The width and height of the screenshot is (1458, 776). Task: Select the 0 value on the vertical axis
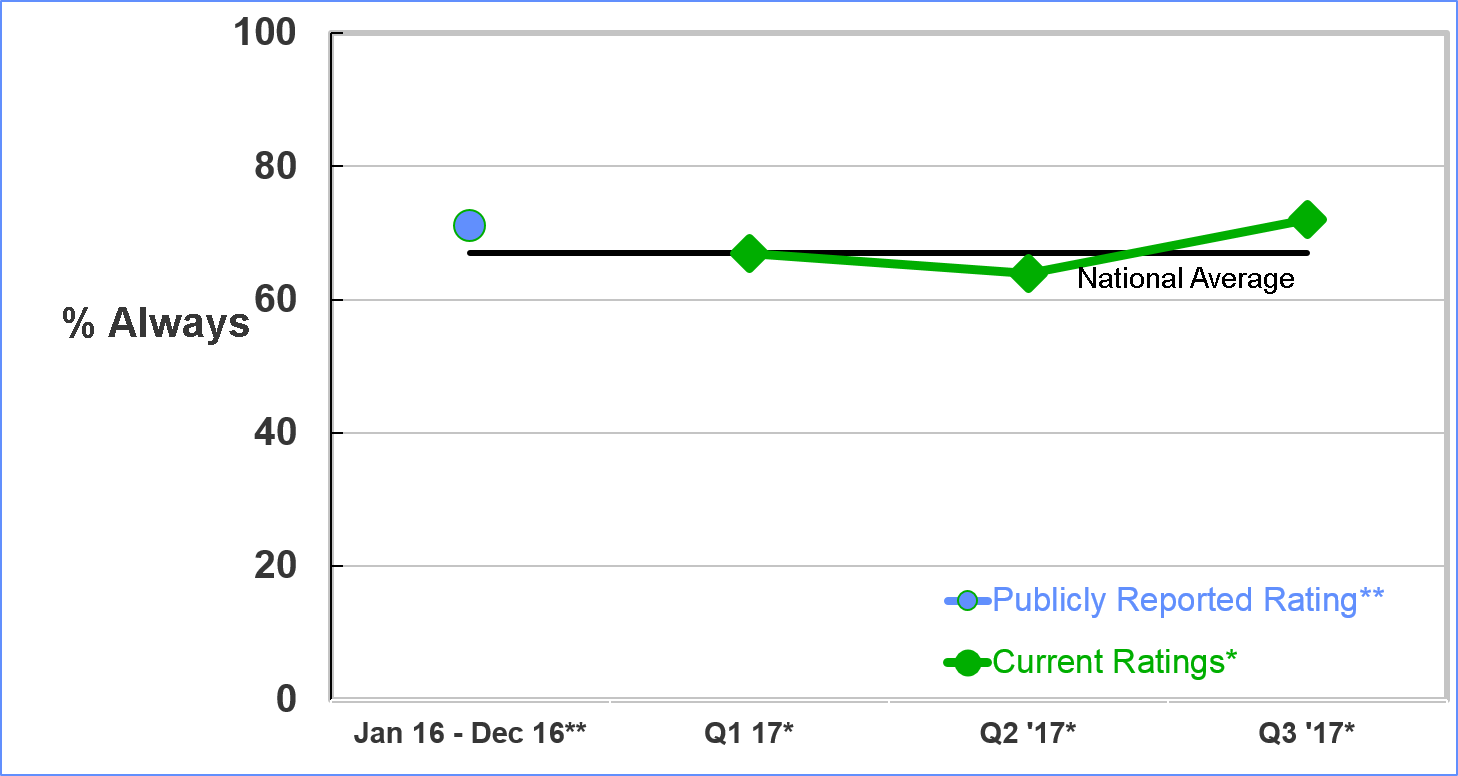[x=287, y=699]
